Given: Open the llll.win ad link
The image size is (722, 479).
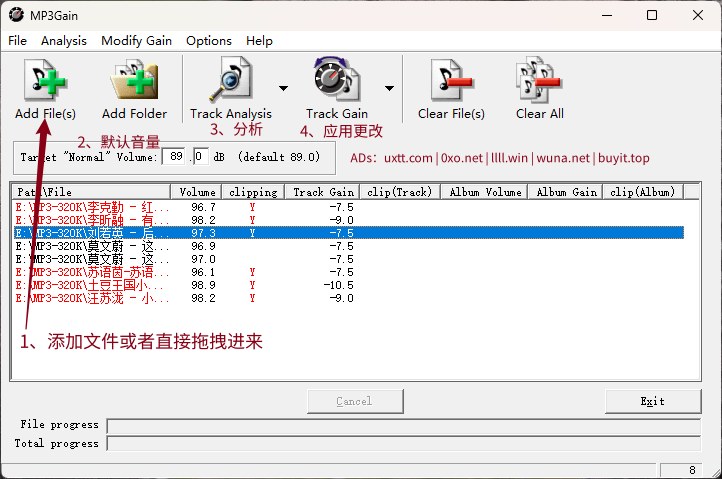Looking at the screenshot, I should pyautogui.click(x=509, y=158).
